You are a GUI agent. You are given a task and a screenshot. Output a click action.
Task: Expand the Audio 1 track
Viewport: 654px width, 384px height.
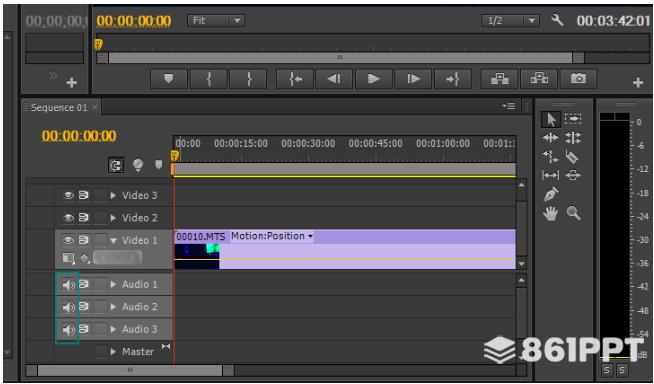[113, 284]
